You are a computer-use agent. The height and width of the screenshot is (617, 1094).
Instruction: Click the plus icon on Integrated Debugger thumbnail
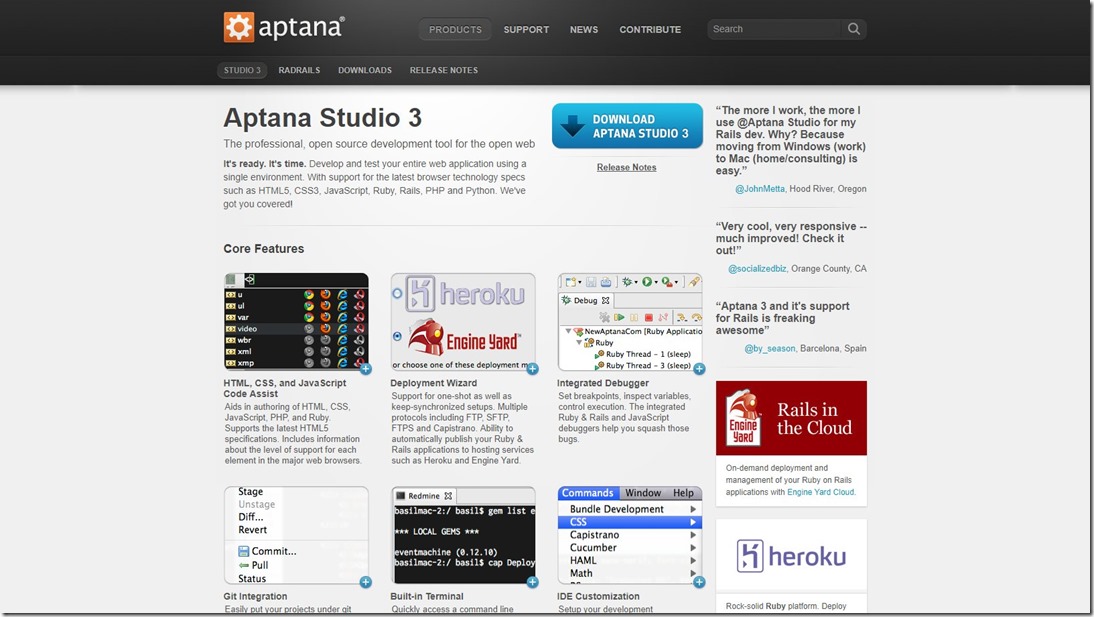pyautogui.click(x=699, y=369)
